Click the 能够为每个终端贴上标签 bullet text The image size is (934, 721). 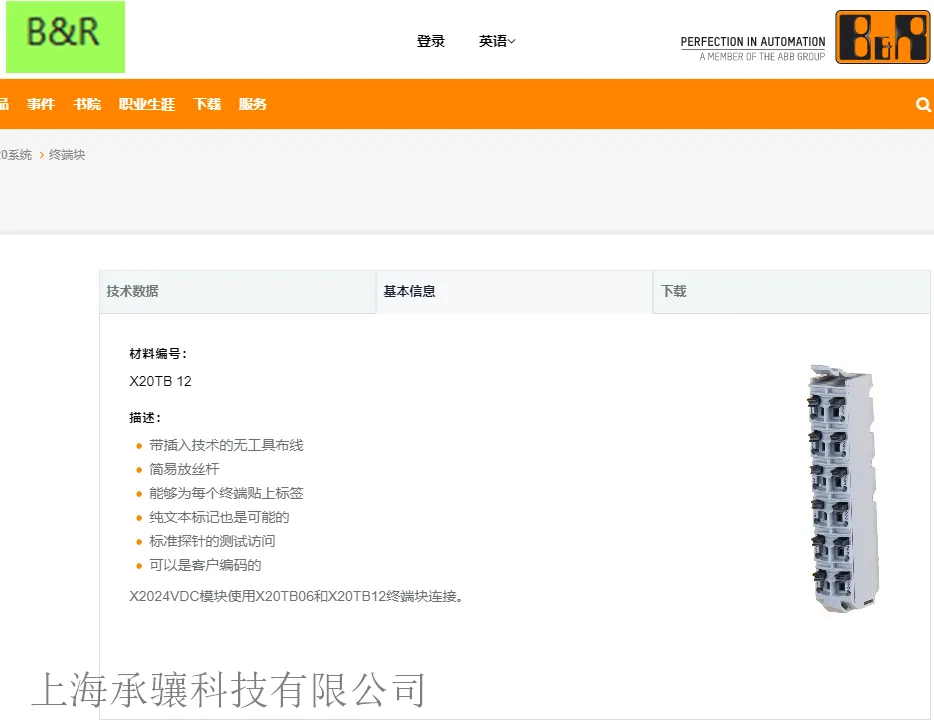(x=226, y=493)
